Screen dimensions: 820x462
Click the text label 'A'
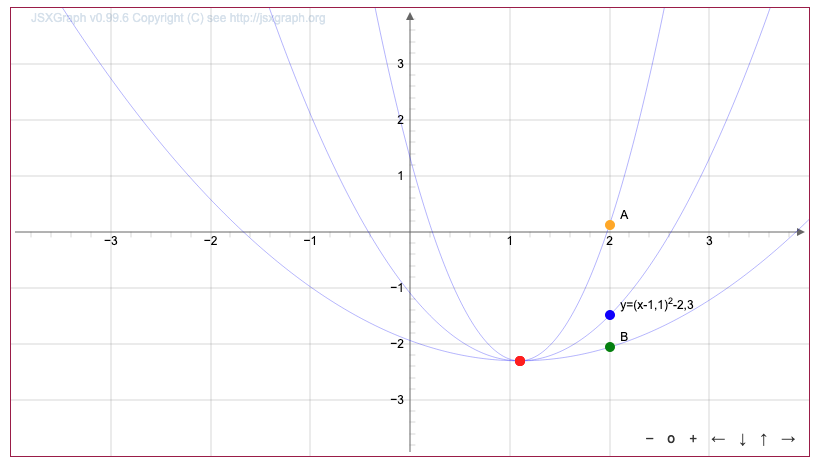tap(624, 215)
